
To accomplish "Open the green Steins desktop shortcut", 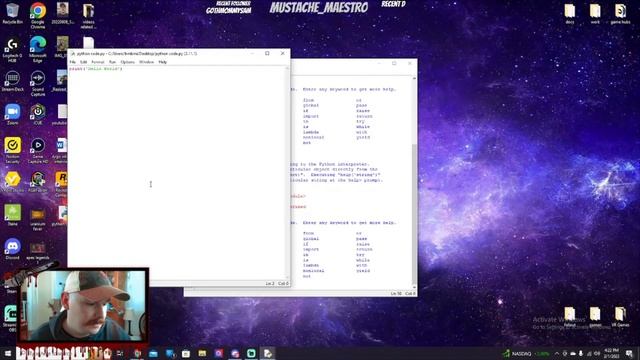I will [x=12, y=215].
